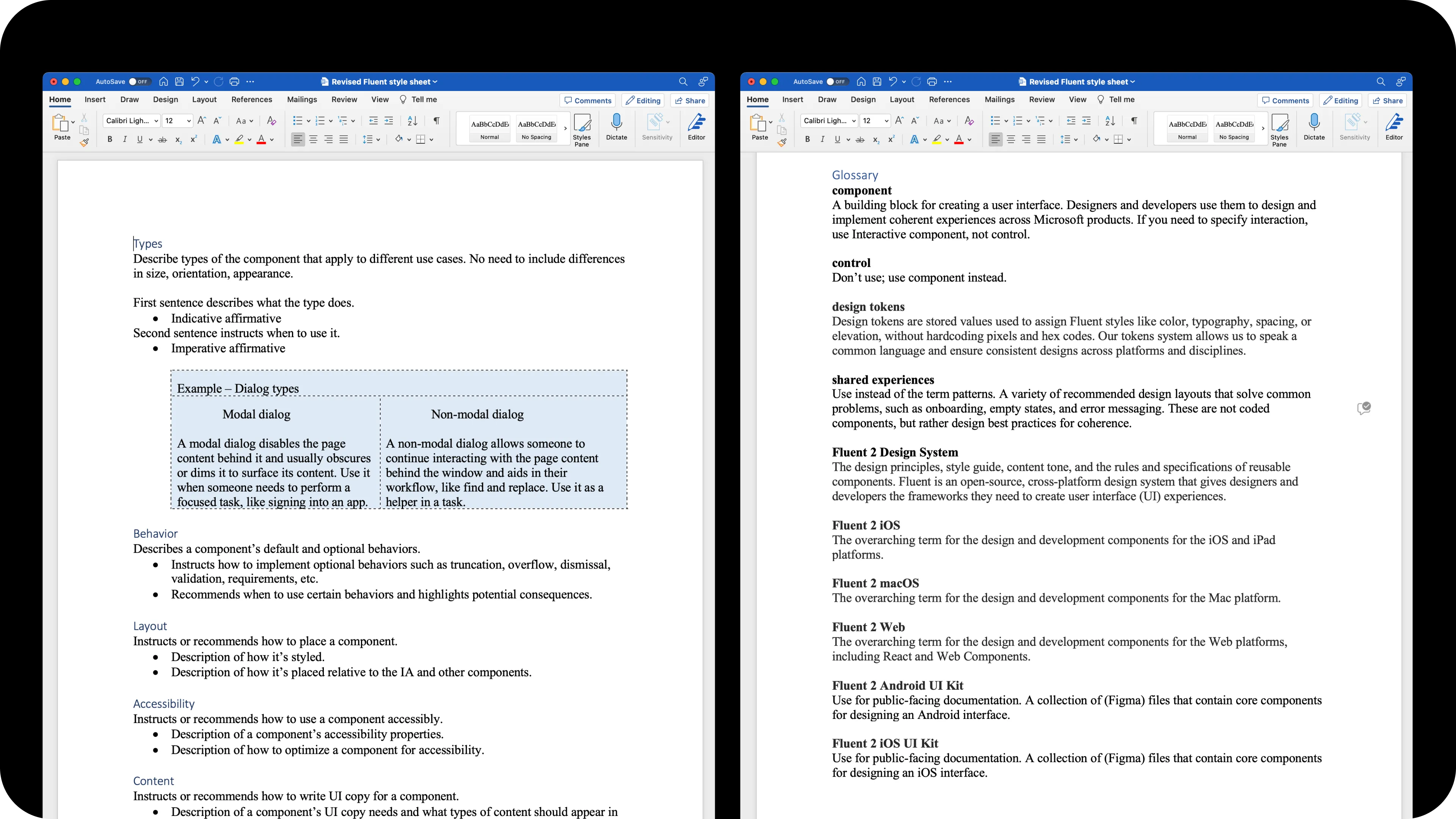Image resolution: width=1456 pixels, height=819 pixels.
Task: Click Share button in the right window
Action: point(1387,100)
